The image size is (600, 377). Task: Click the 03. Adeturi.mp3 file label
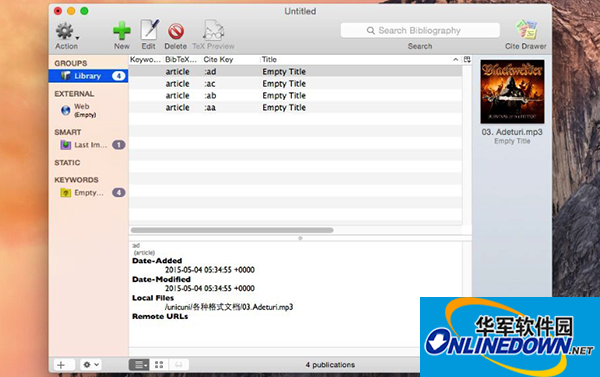(x=512, y=132)
